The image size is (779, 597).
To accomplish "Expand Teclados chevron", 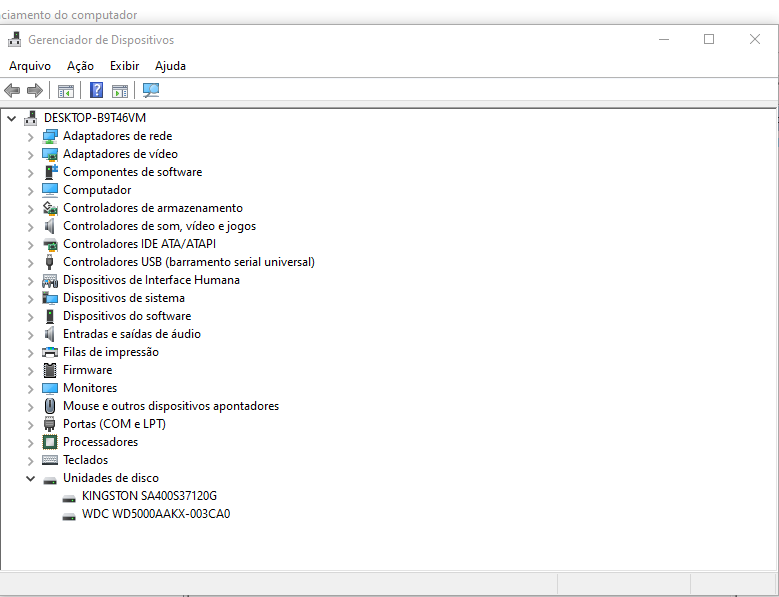I will coord(30,460).
